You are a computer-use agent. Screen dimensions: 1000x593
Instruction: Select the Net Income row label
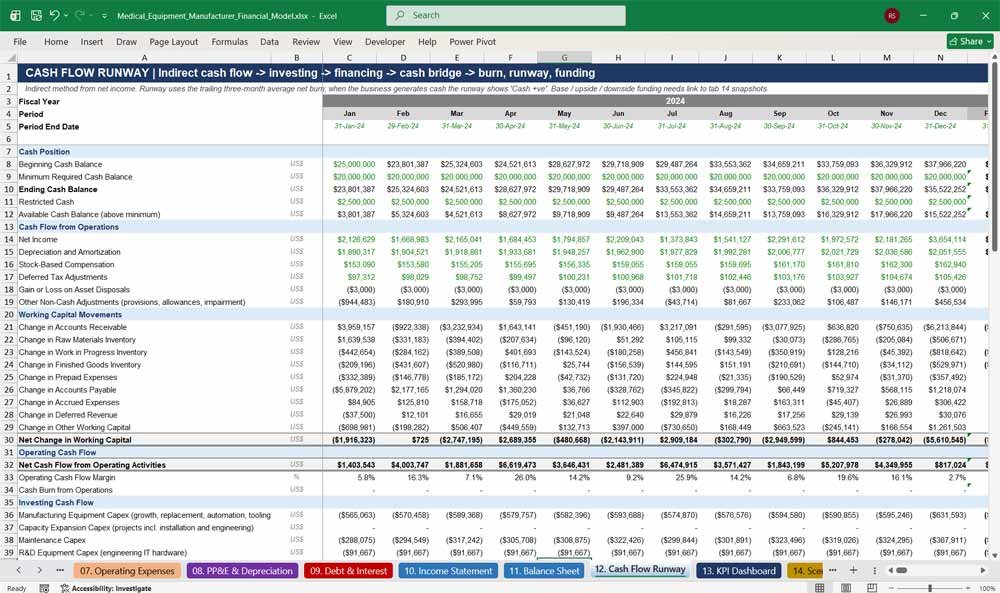pos(38,239)
